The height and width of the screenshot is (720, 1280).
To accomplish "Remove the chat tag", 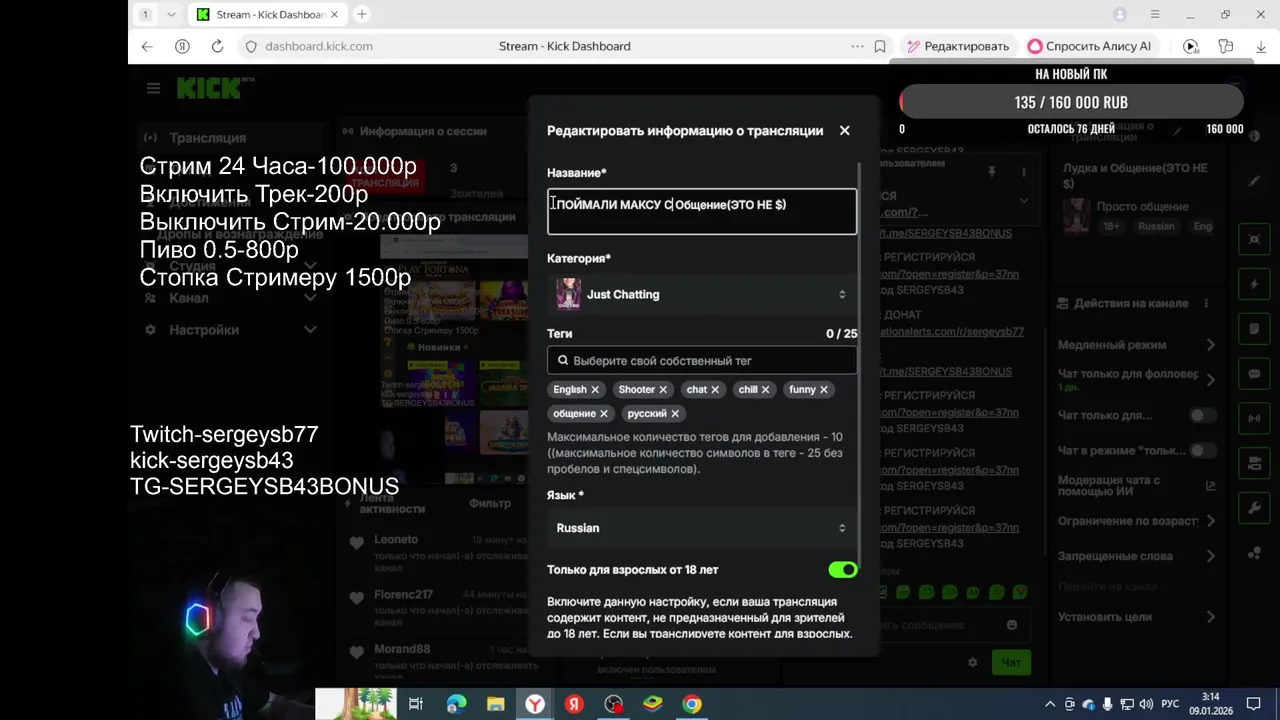I will (715, 390).
